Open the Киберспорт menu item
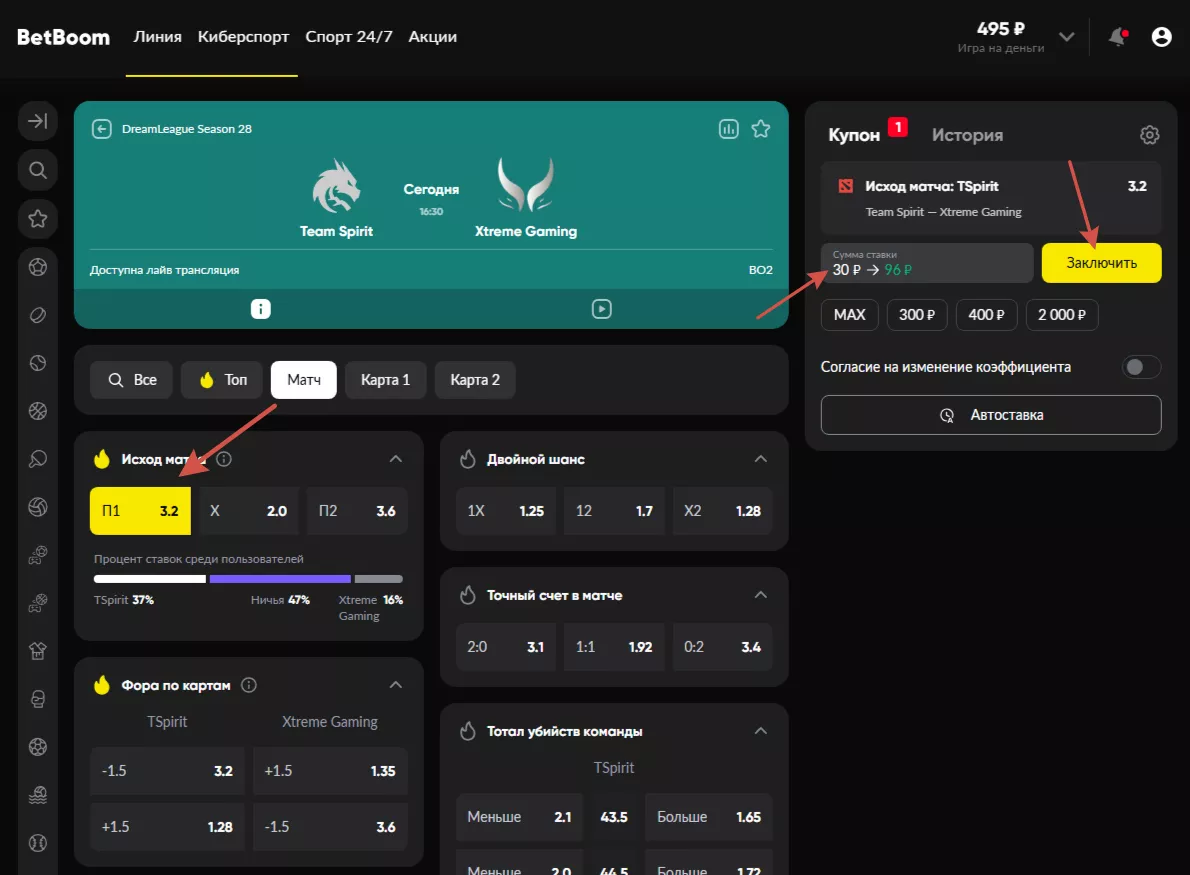 [243, 37]
